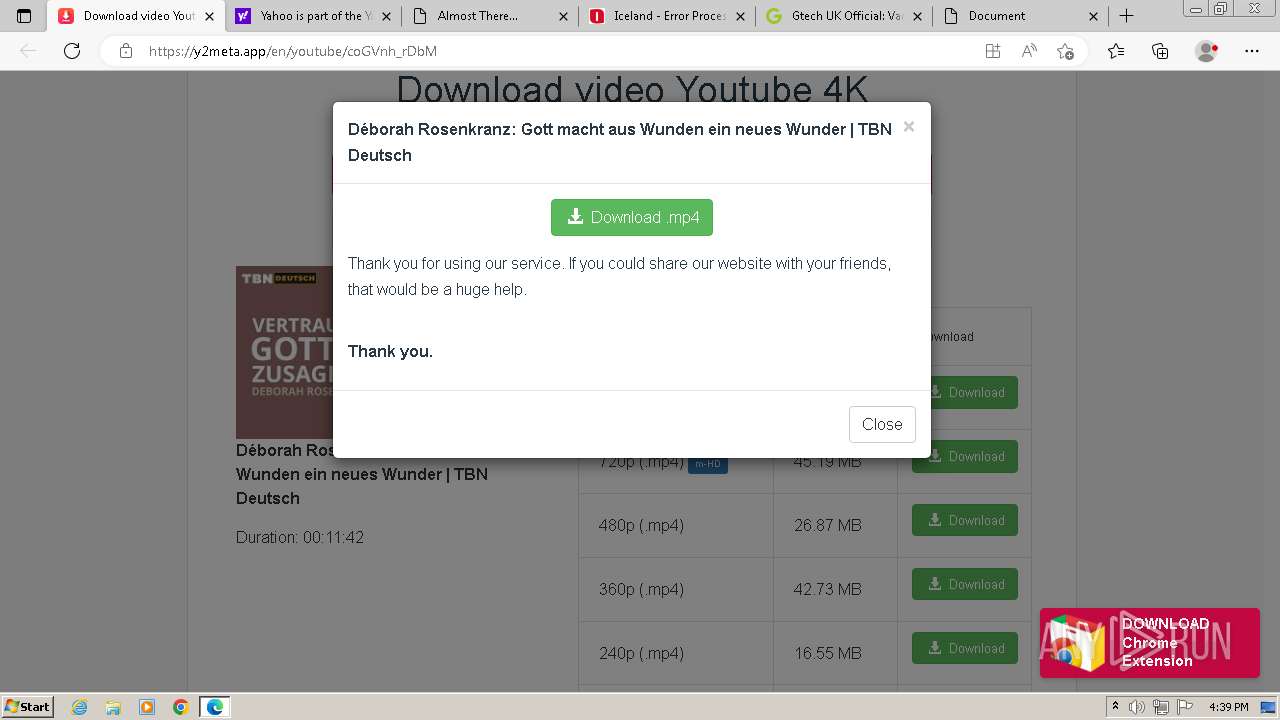The image size is (1280, 720).
Task: Open the browser profile avatar
Action: tap(1206, 51)
